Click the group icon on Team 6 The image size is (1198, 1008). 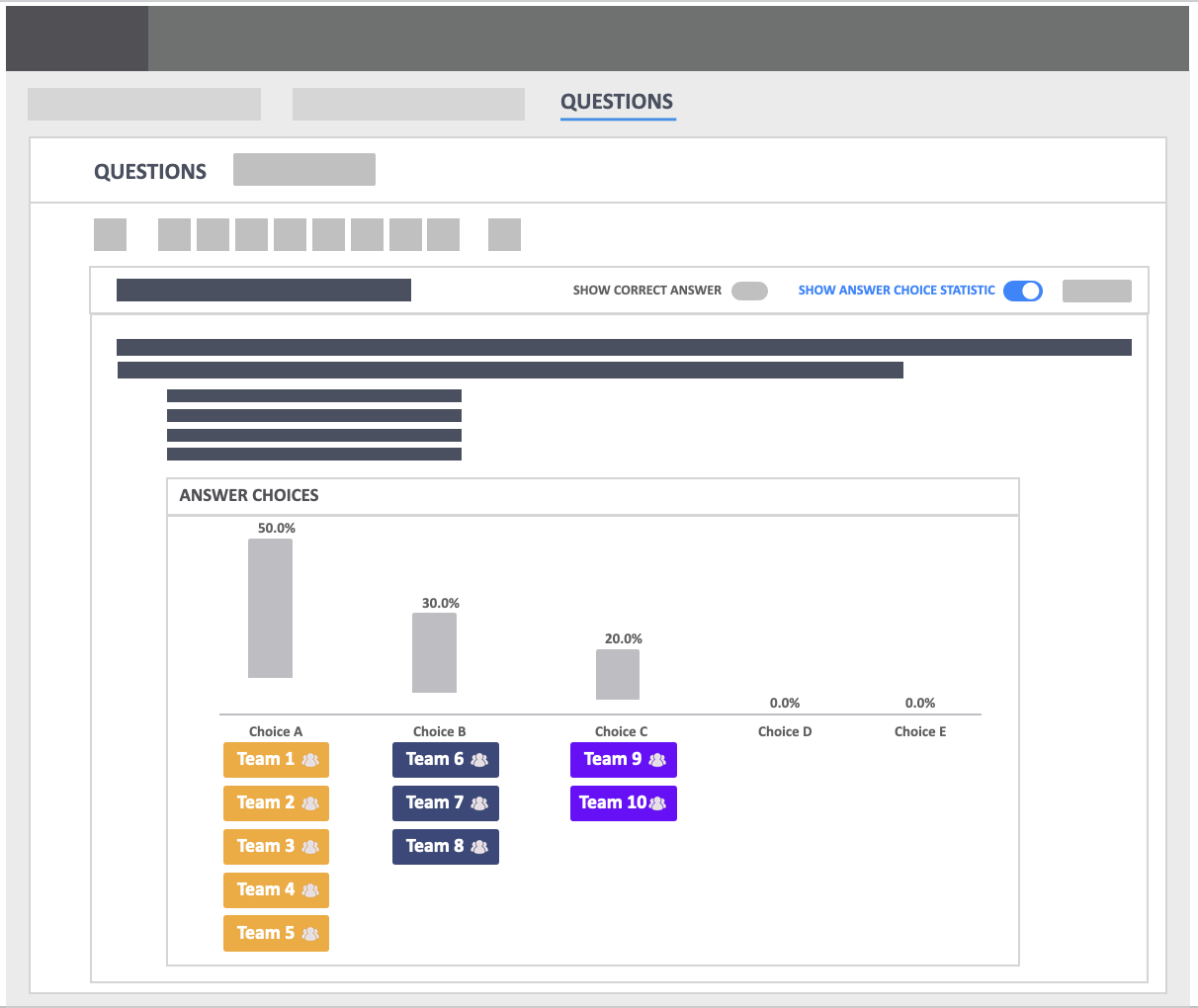[479, 760]
